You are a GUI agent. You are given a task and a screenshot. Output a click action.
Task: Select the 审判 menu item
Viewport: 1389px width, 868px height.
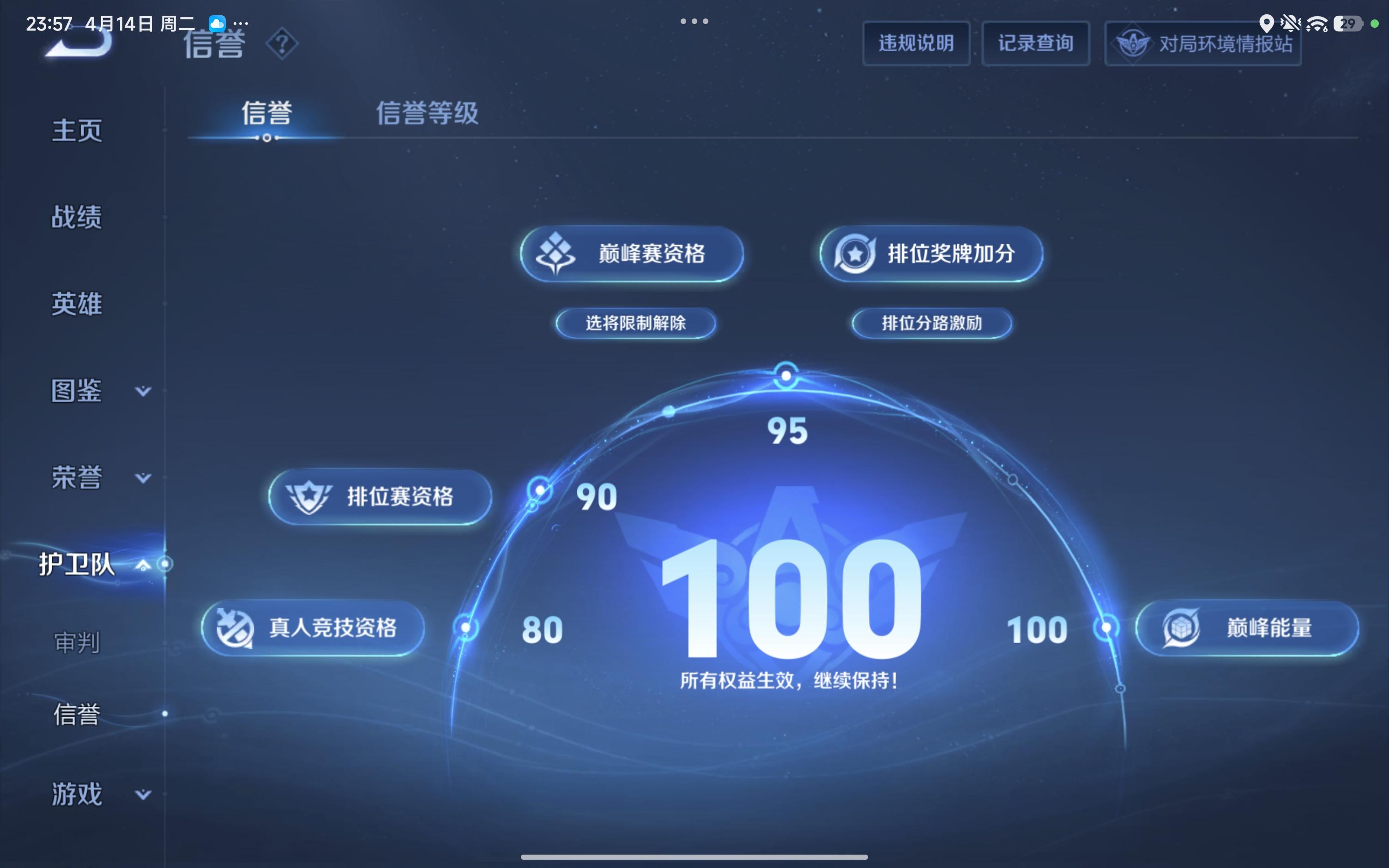pyautogui.click(x=78, y=642)
